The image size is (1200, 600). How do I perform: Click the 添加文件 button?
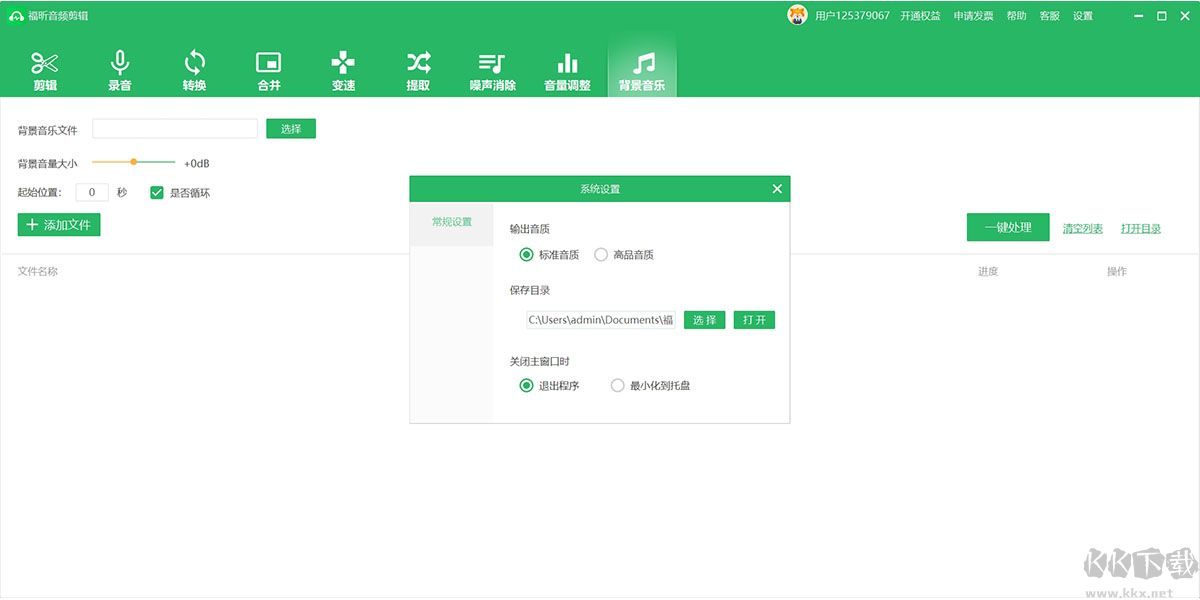pos(59,225)
